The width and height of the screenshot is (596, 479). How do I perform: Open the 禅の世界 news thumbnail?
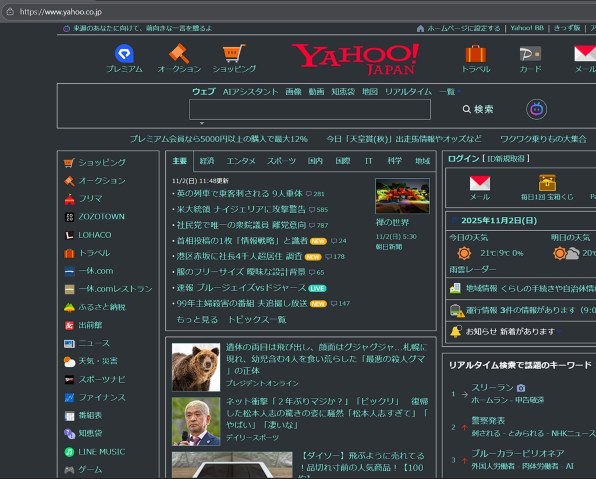pos(403,196)
